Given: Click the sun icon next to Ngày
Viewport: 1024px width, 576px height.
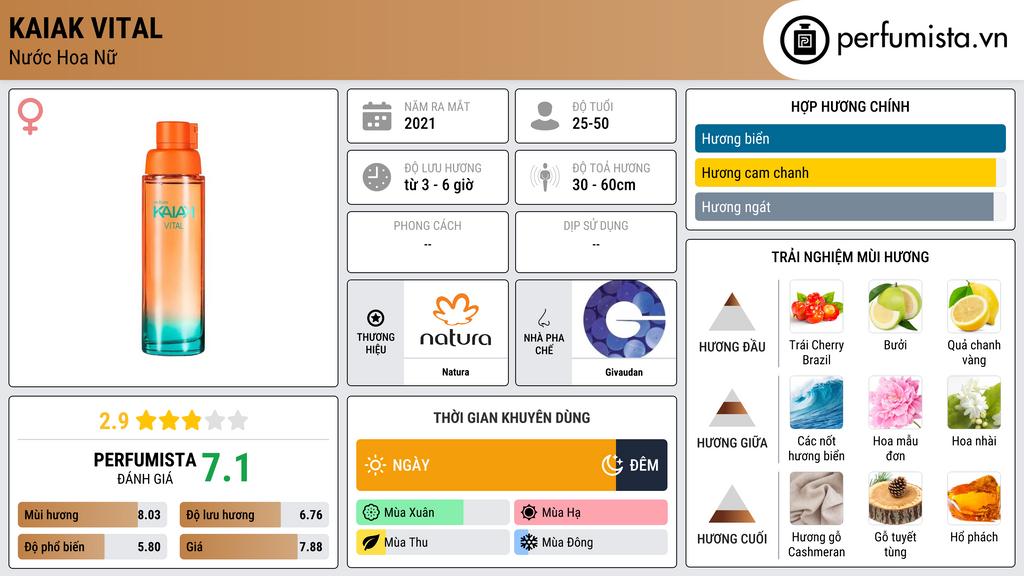Looking at the screenshot, I should (375, 465).
